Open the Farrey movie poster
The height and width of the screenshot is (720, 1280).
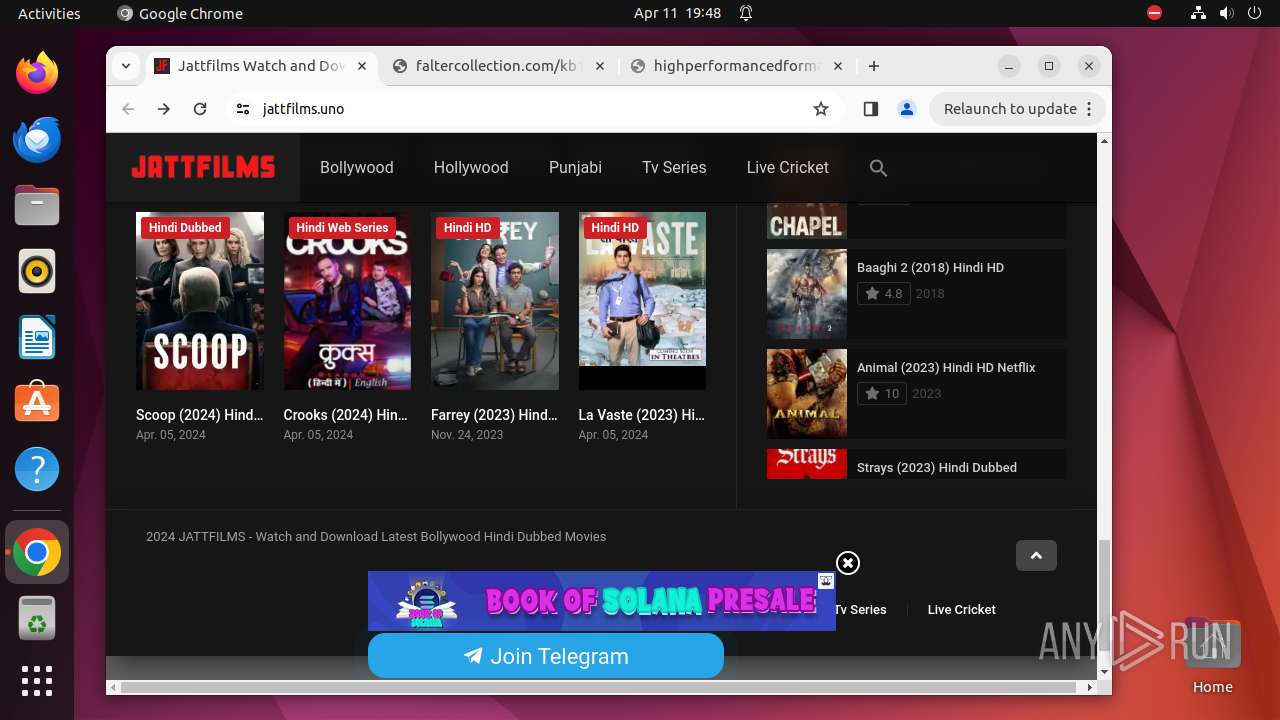(495, 301)
